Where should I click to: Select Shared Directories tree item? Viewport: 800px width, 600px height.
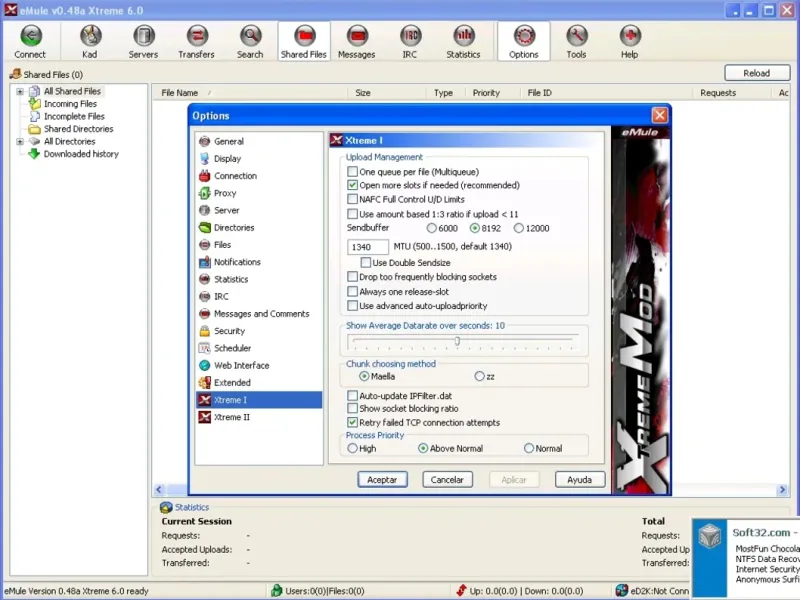pos(79,129)
